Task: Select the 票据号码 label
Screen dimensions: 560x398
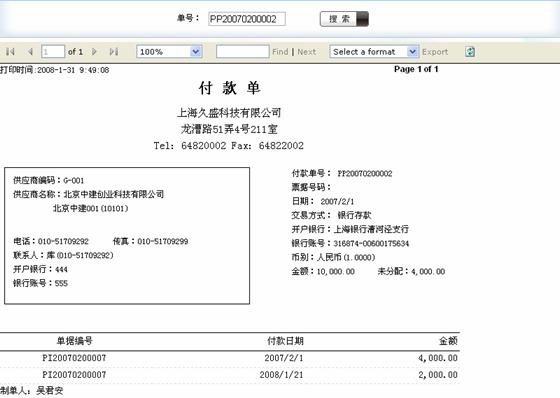Action: (311, 187)
